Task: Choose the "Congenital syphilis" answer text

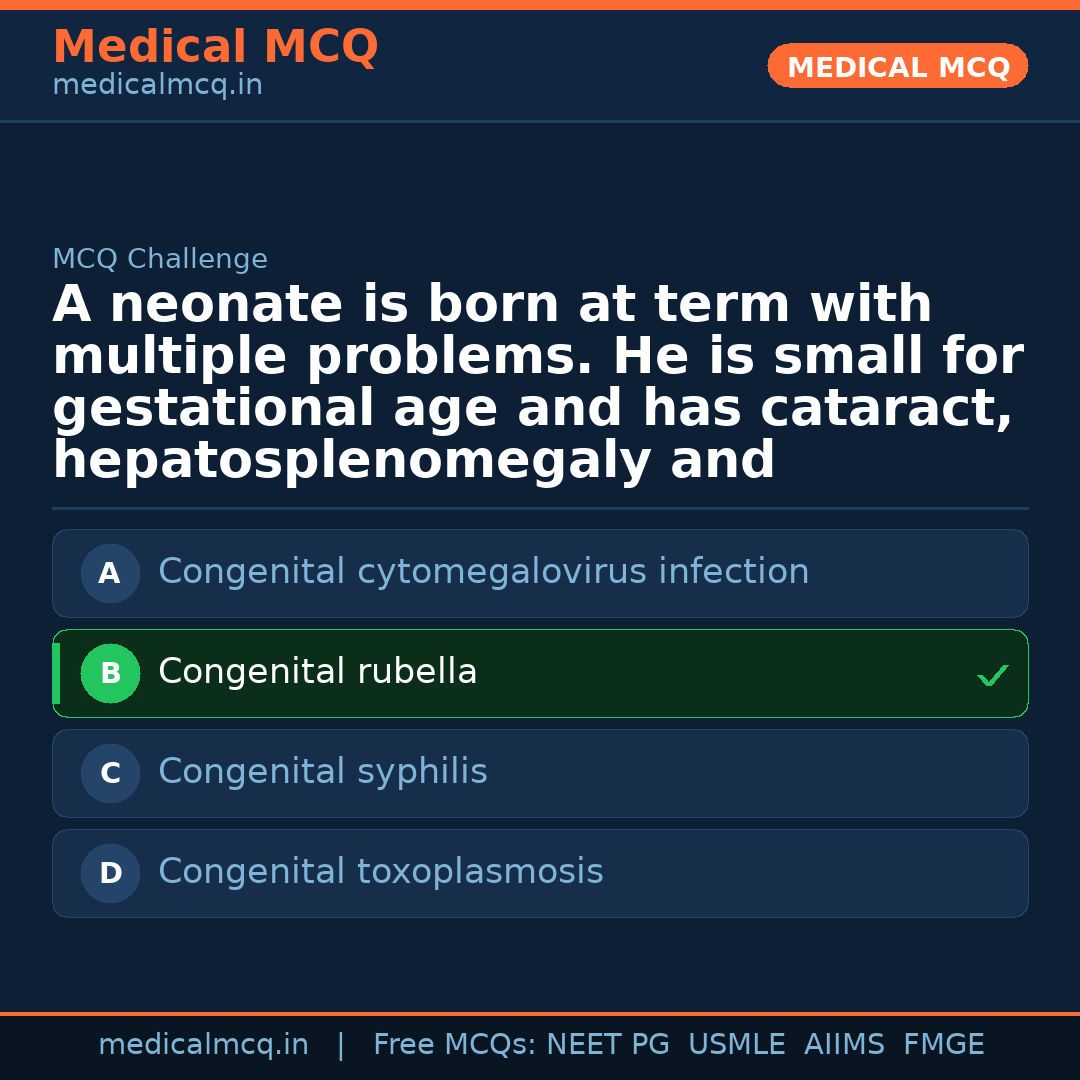Action: 322,772
